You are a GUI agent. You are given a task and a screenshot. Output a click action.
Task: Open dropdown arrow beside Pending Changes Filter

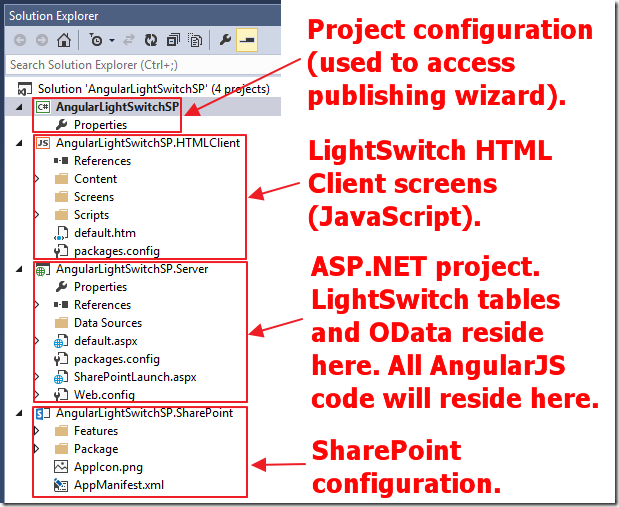[x=112, y=40]
